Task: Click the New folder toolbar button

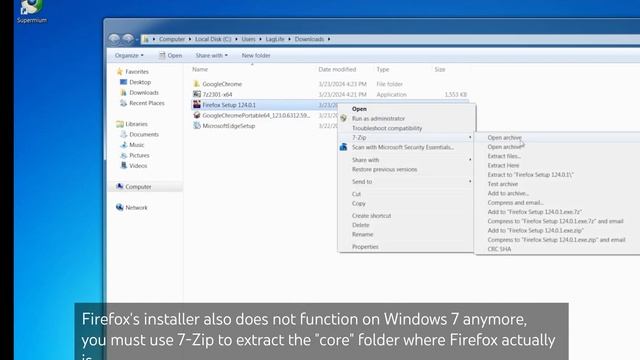Action: click(256, 56)
